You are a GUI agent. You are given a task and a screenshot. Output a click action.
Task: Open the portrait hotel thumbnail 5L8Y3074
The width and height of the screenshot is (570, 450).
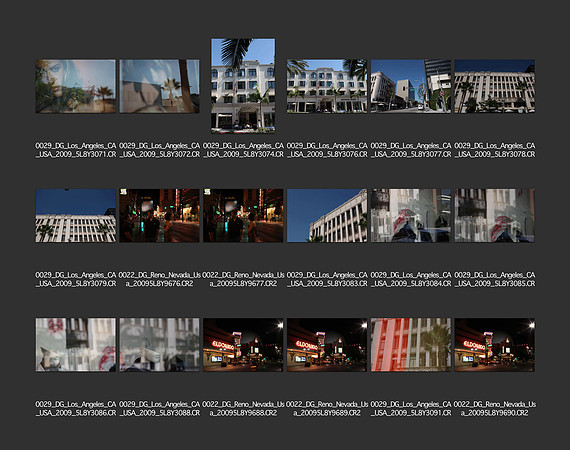point(243,86)
